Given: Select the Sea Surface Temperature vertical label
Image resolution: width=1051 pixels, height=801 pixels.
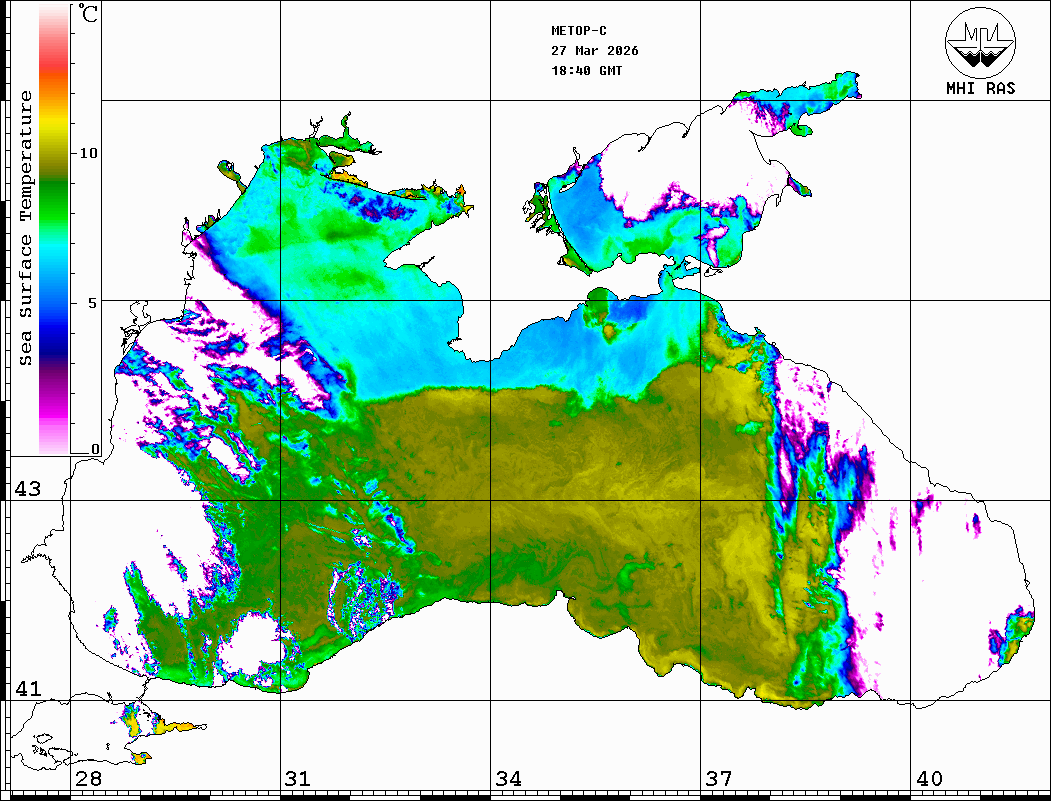Looking at the screenshot, I should point(26,228).
